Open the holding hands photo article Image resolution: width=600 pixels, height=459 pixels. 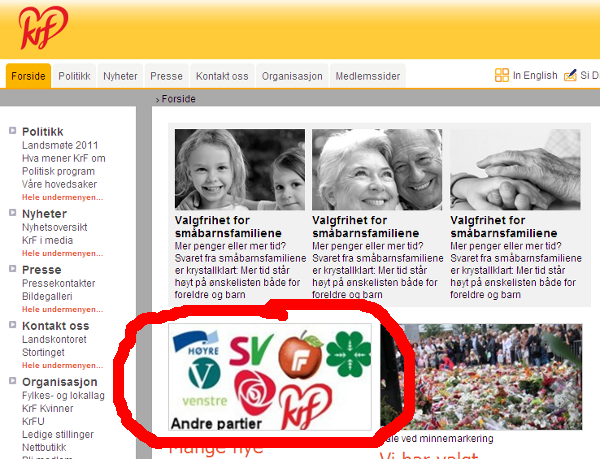515,169
